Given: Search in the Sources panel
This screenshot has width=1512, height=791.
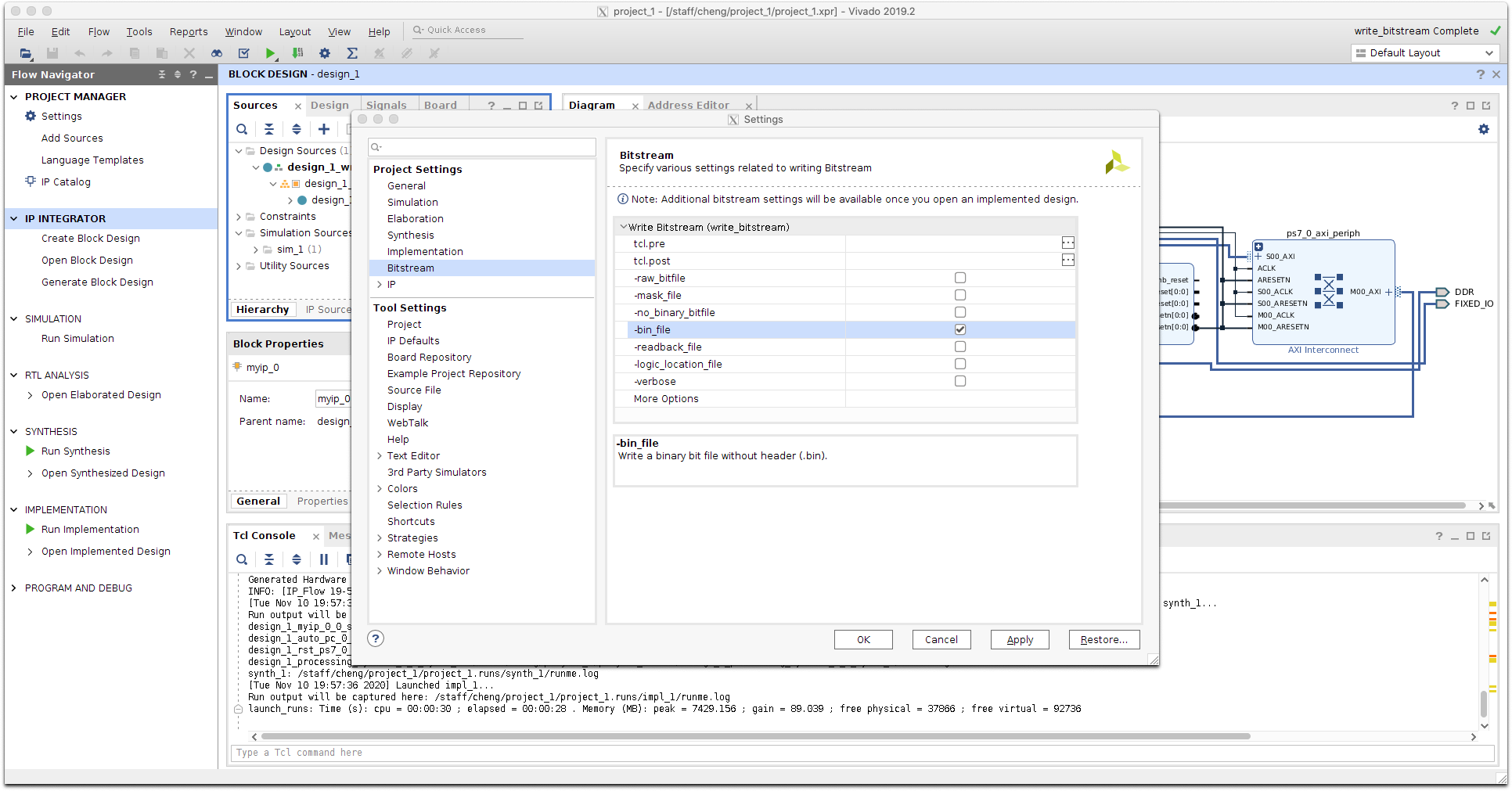Looking at the screenshot, I should (x=242, y=129).
